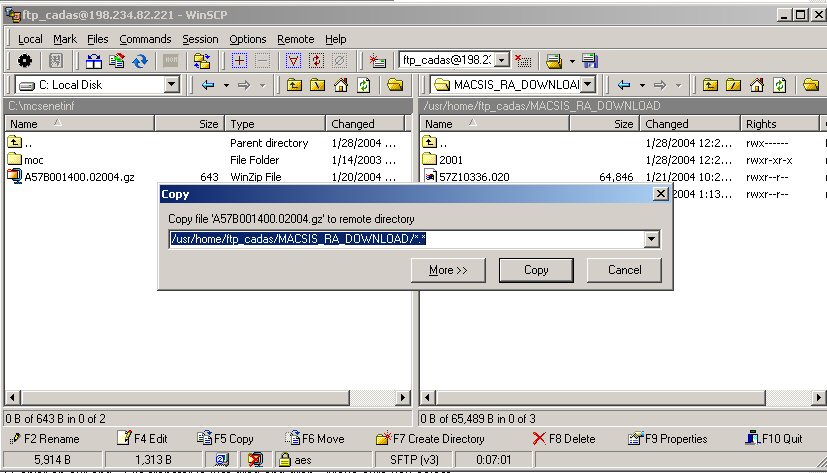Viewport: 827px width, 473px height.
Task: Click the Unselect Files minus icon
Action: (x=262, y=61)
